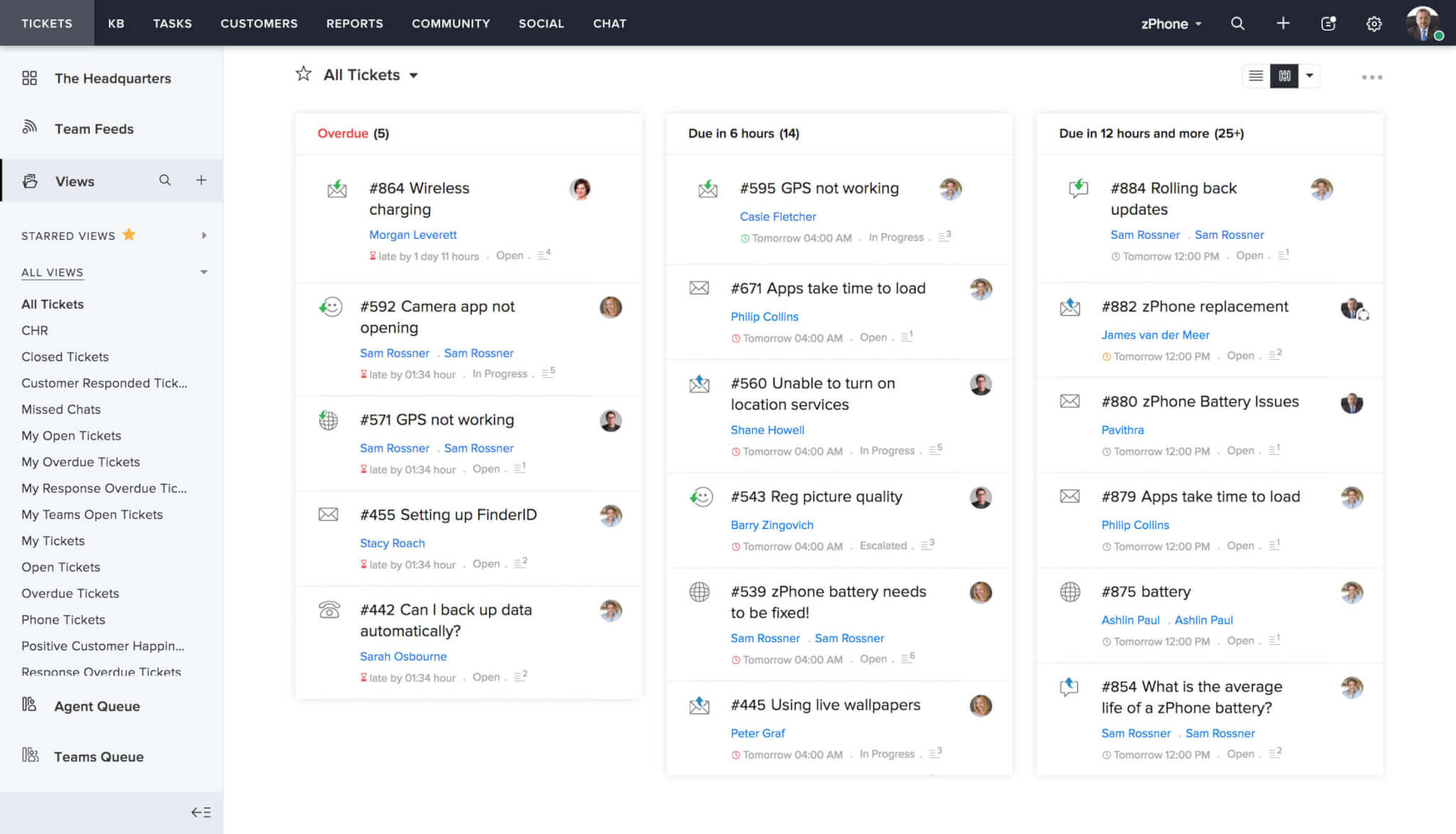The image size is (1456, 834).
Task: Toggle the starred view for All Tickets
Action: [x=302, y=75]
